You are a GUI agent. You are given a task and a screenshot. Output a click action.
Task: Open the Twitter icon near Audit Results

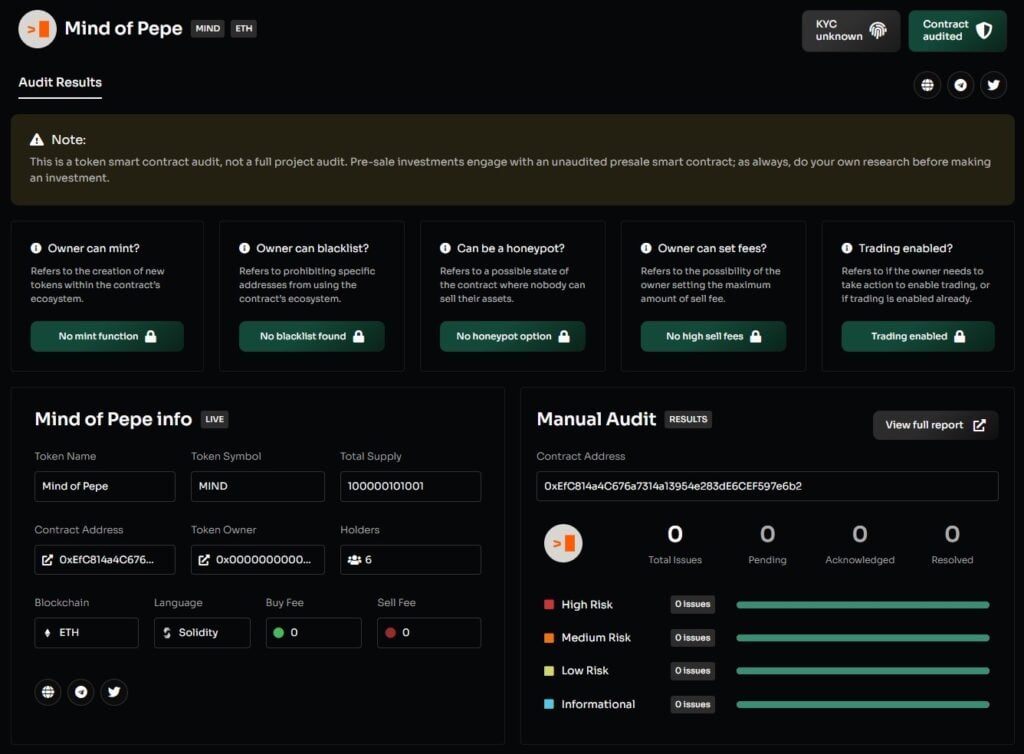tap(993, 85)
